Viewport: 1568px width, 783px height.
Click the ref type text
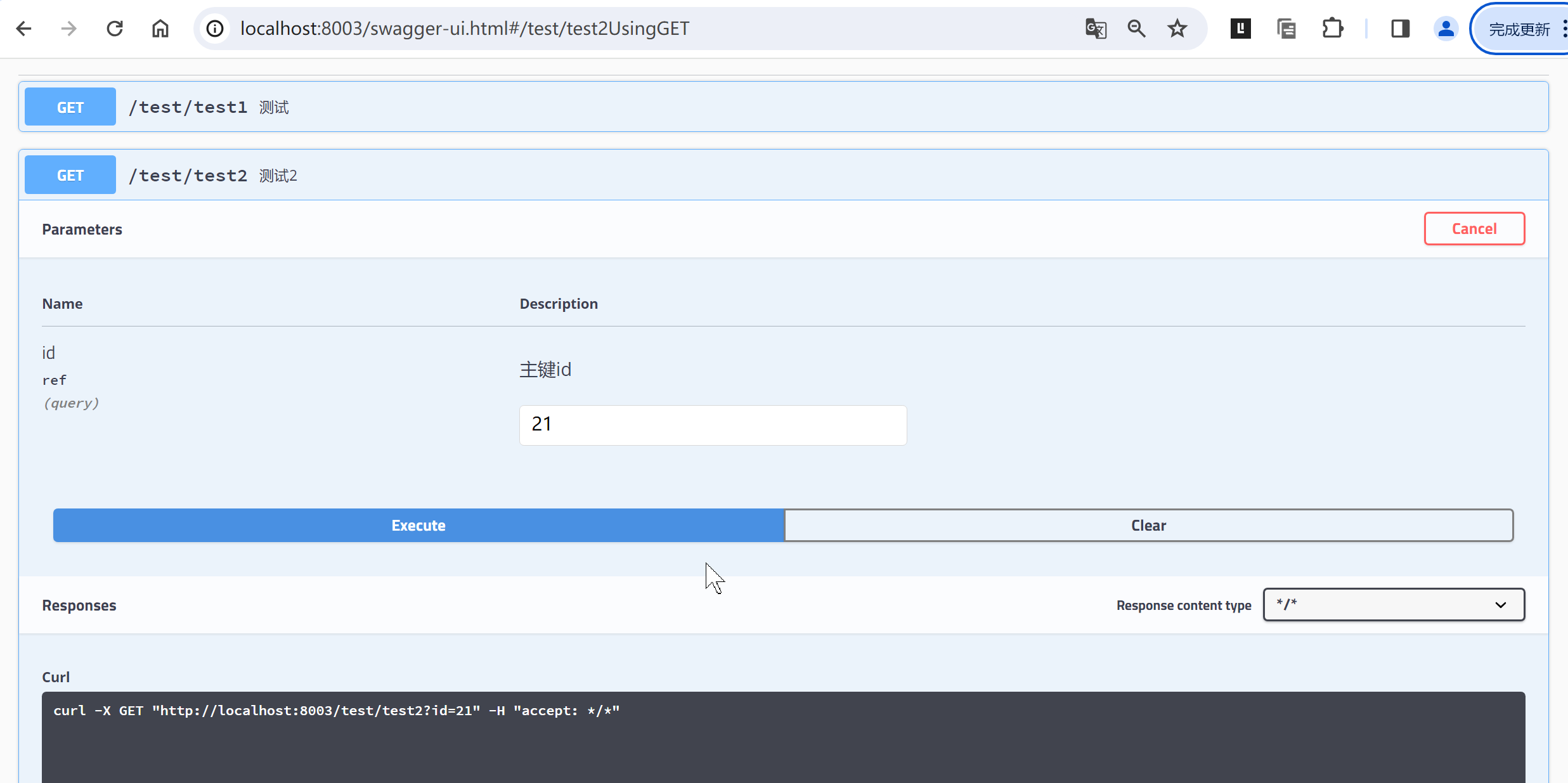coord(55,380)
